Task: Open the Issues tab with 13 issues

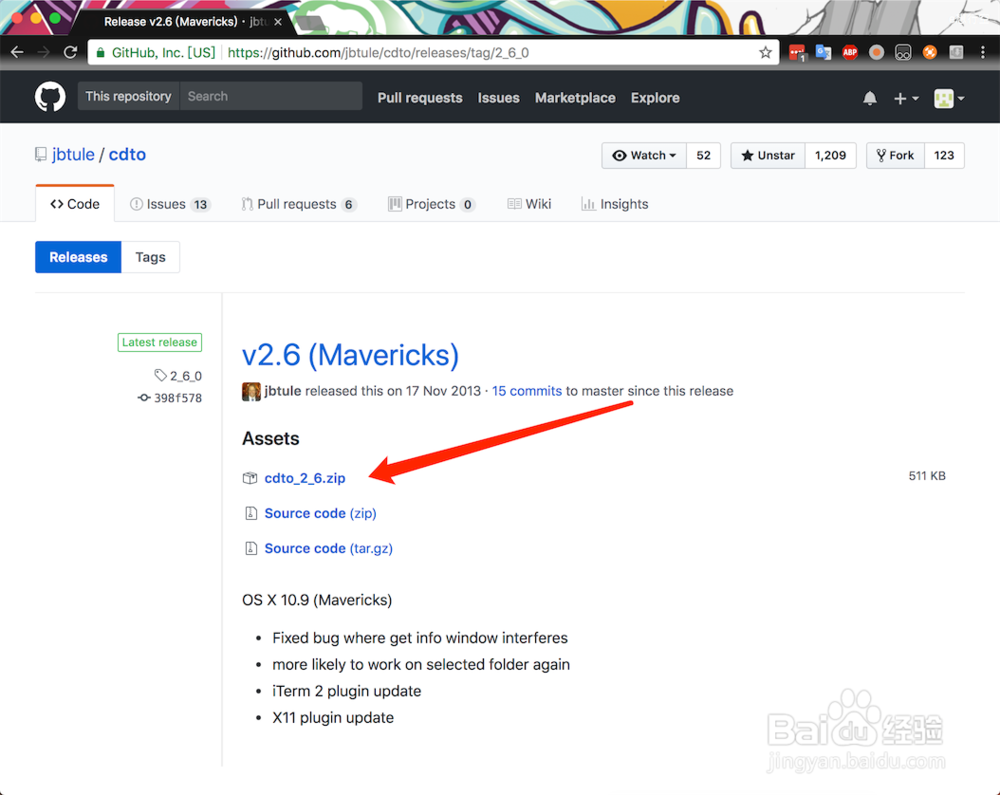Action: point(170,204)
